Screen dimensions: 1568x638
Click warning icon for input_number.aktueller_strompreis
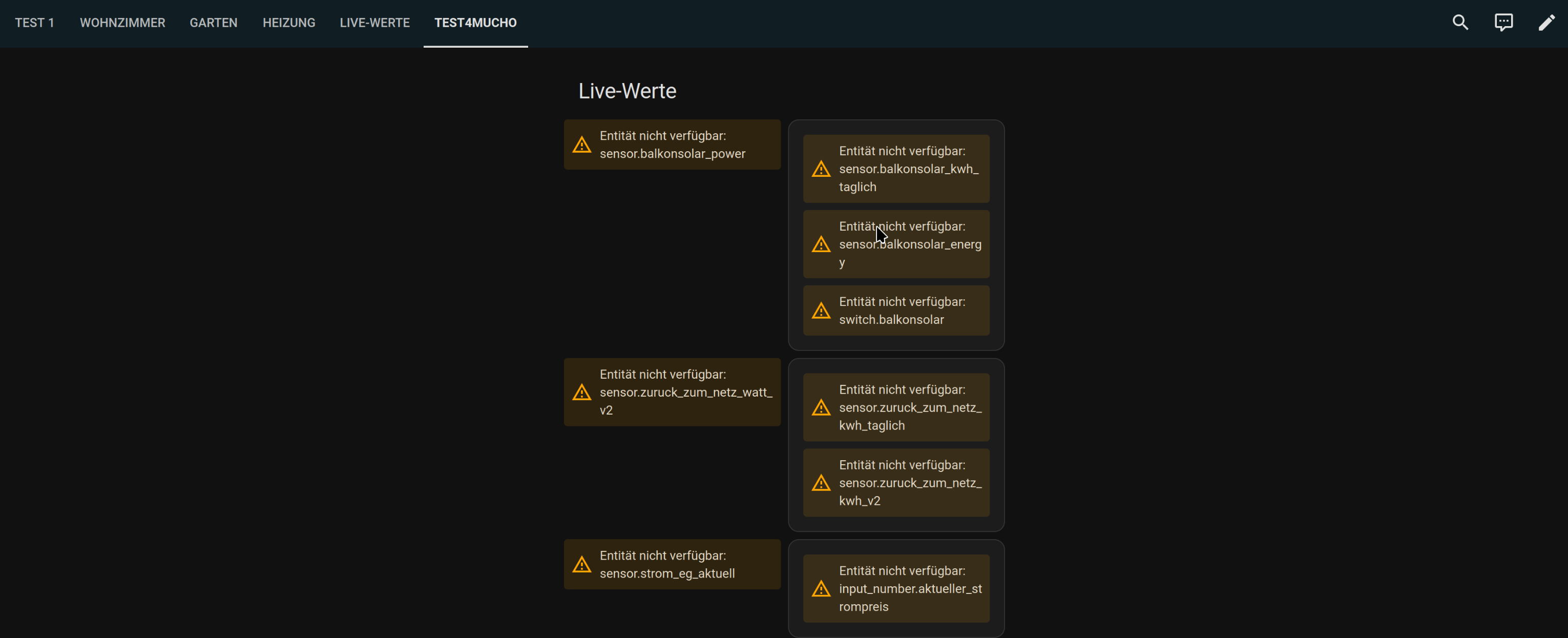pyautogui.click(x=821, y=589)
